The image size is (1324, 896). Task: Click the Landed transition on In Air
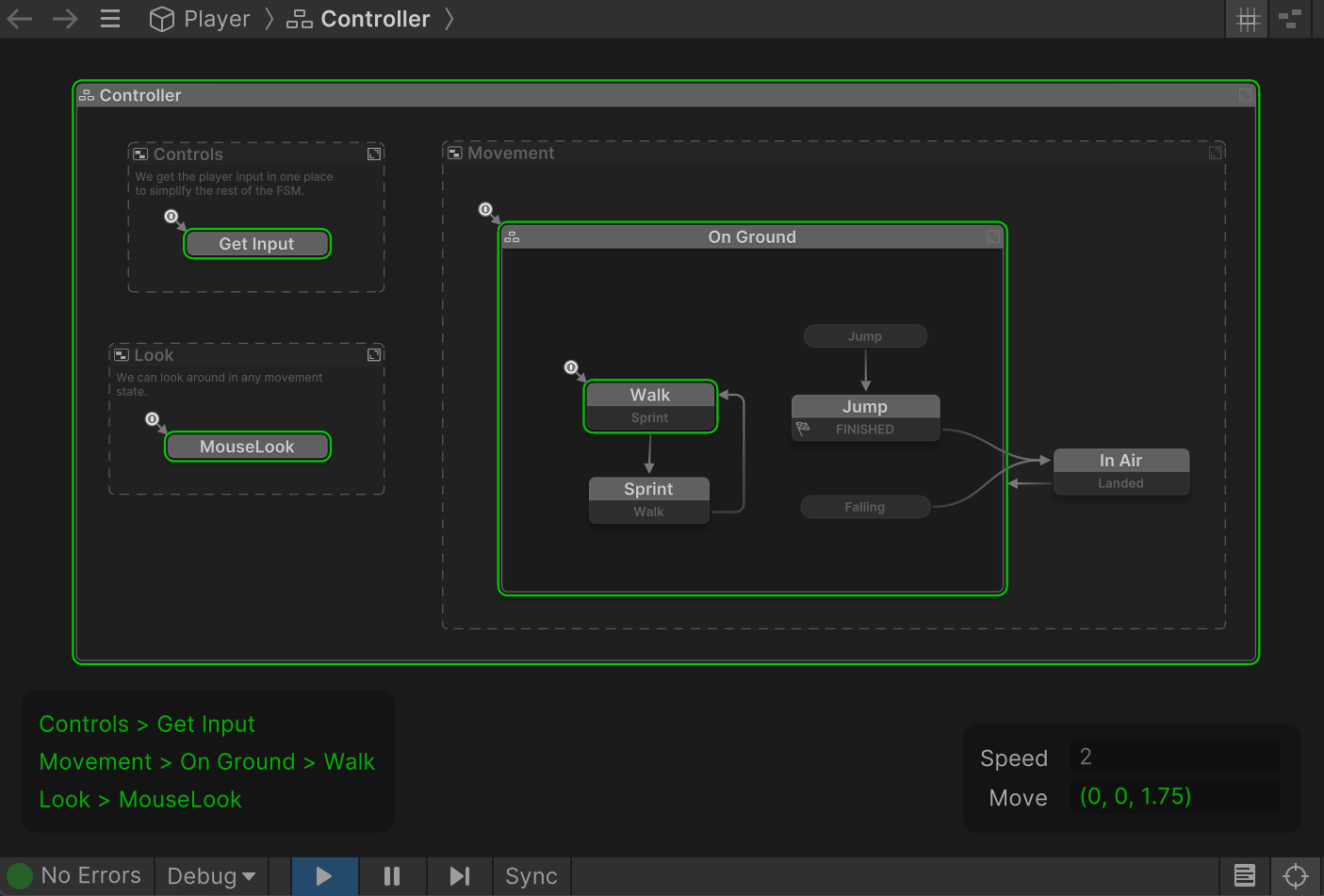(x=1120, y=483)
